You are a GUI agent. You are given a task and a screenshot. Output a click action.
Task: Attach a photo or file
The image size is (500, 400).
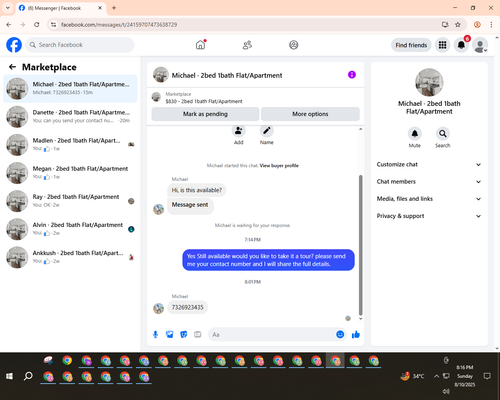[x=170, y=334]
